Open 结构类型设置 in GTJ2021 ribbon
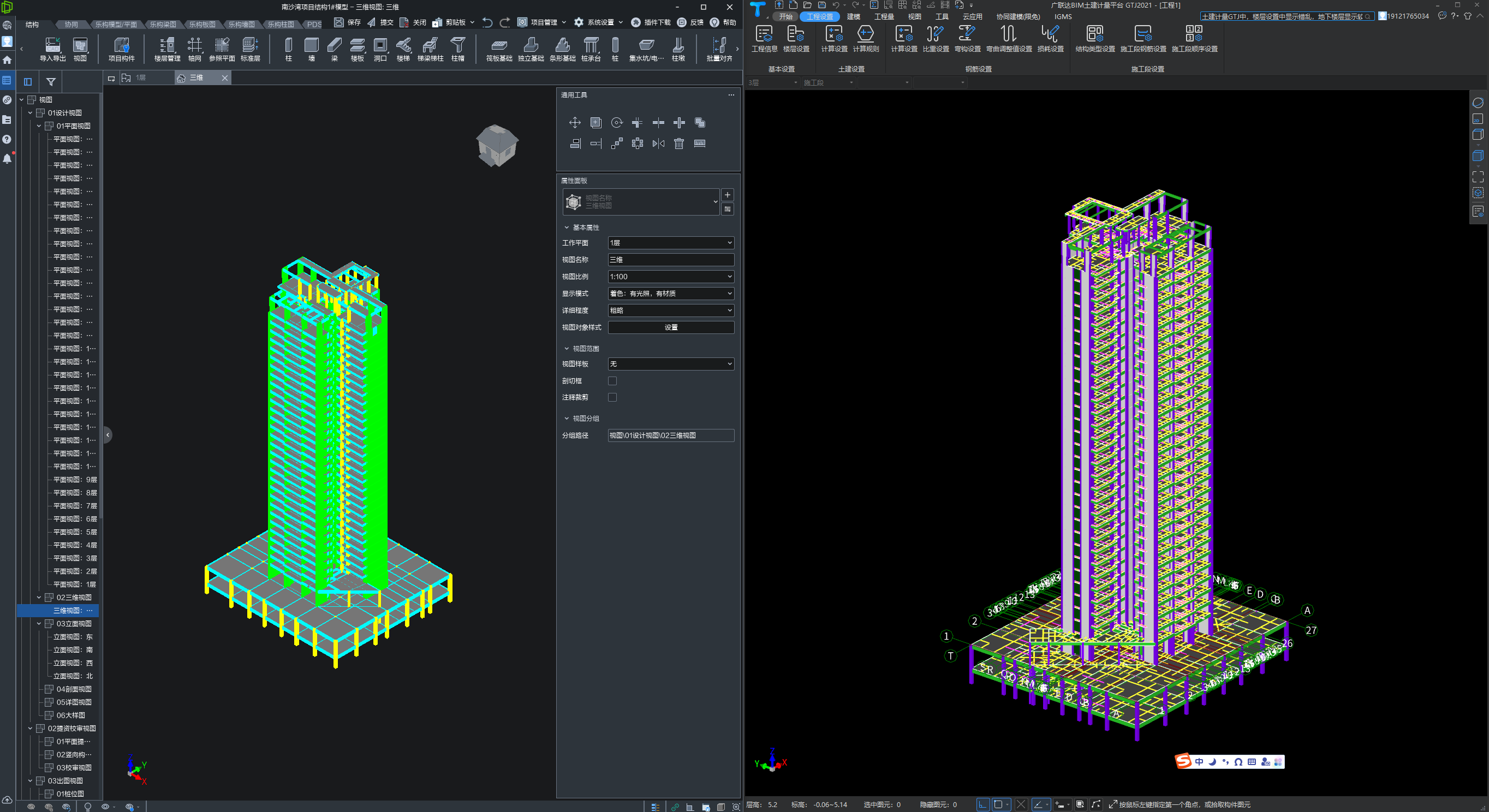 click(x=1095, y=39)
